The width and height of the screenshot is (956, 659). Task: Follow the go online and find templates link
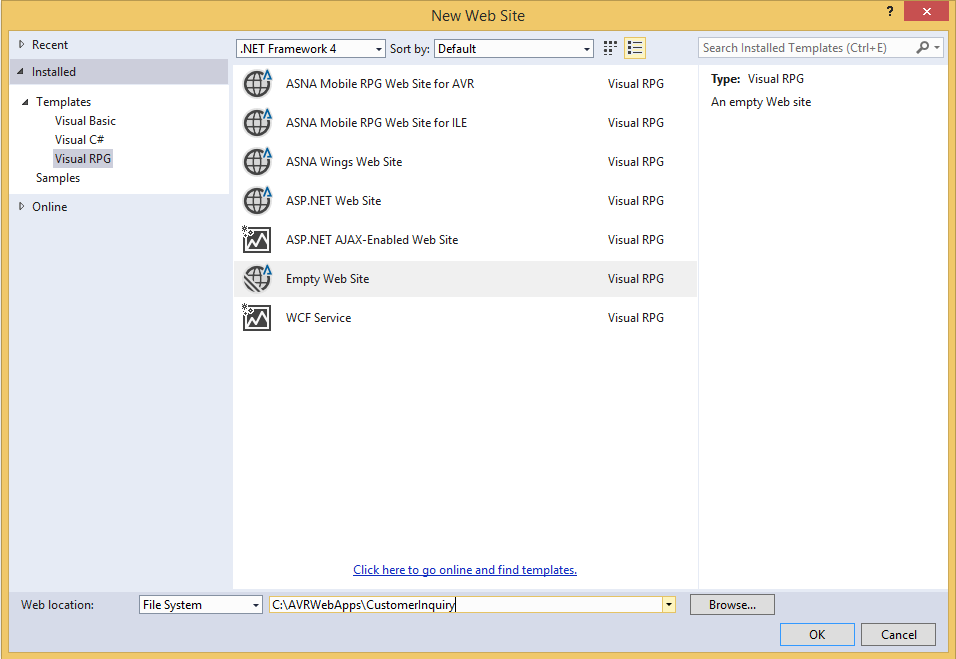tap(465, 569)
